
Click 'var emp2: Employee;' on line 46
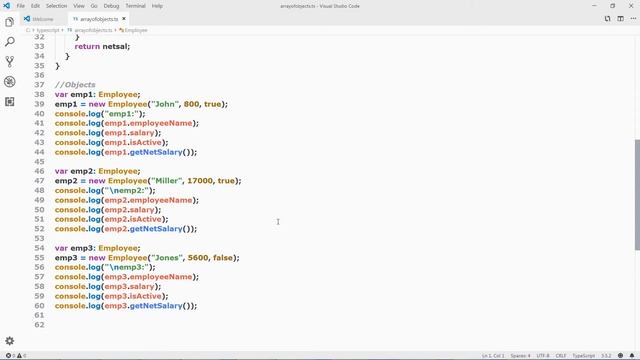98,171
